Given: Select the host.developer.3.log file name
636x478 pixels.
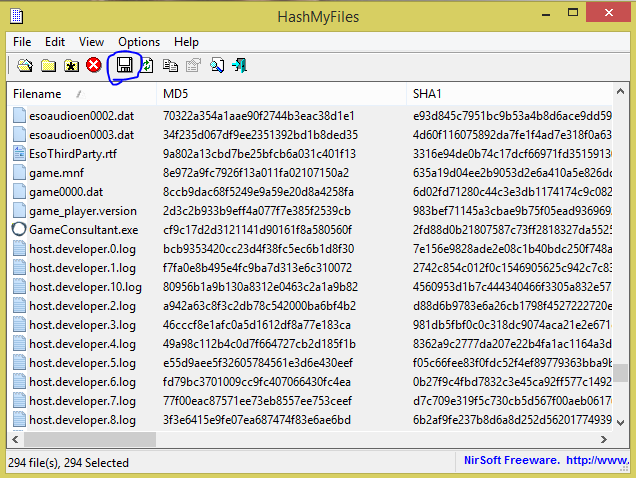Looking at the screenshot, I should 82,325.
